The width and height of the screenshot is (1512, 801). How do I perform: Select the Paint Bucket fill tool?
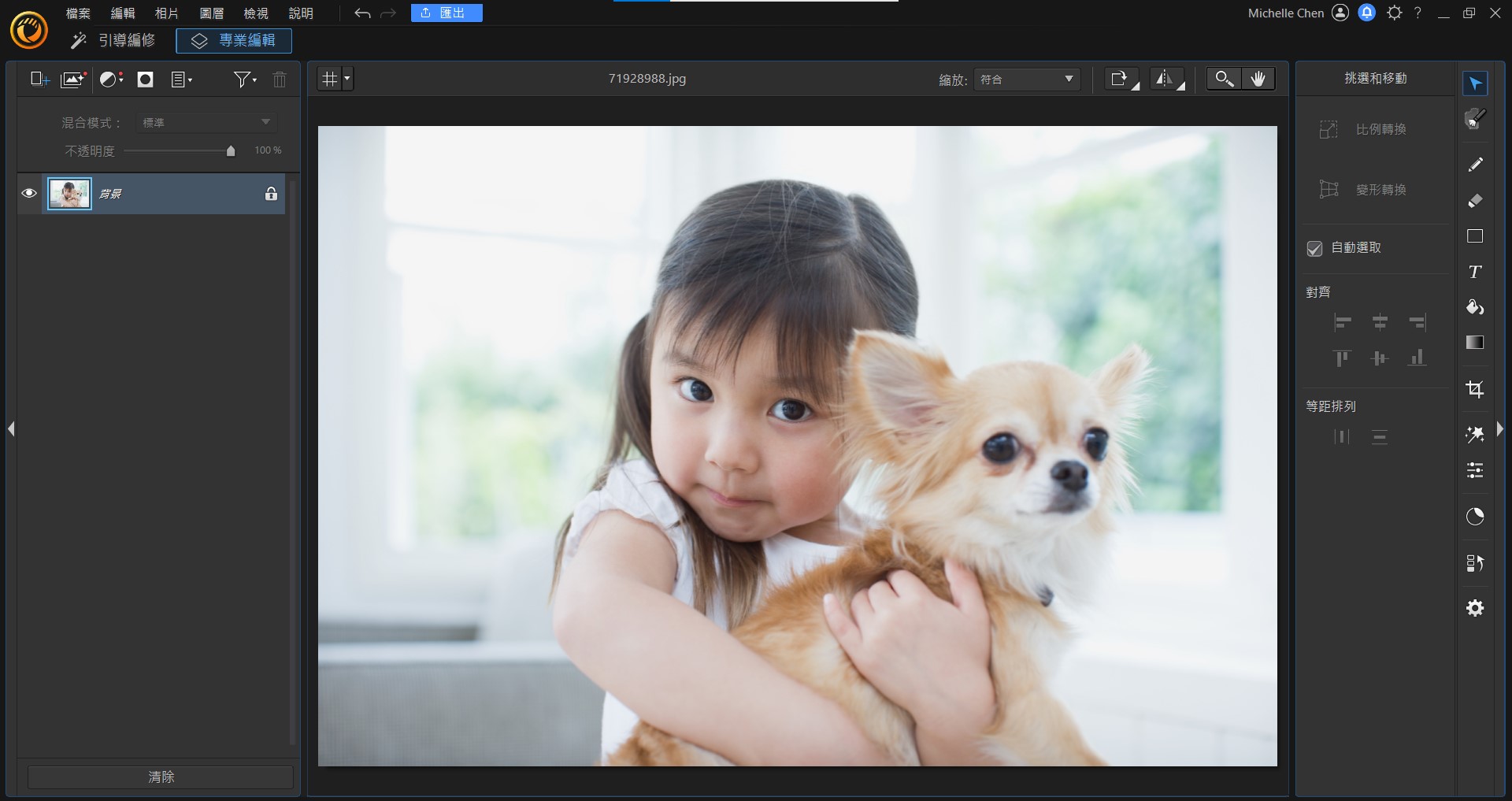point(1475,307)
